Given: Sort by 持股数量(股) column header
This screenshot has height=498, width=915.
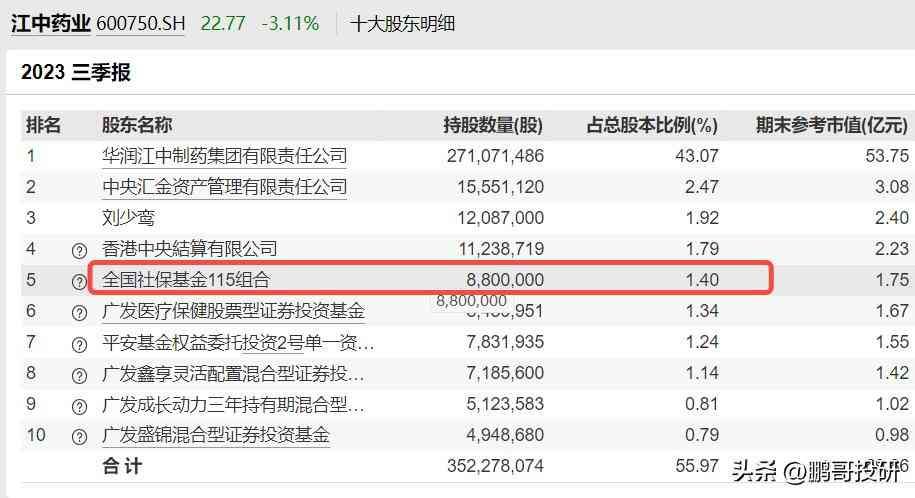Looking at the screenshot, I should point(493,125).
